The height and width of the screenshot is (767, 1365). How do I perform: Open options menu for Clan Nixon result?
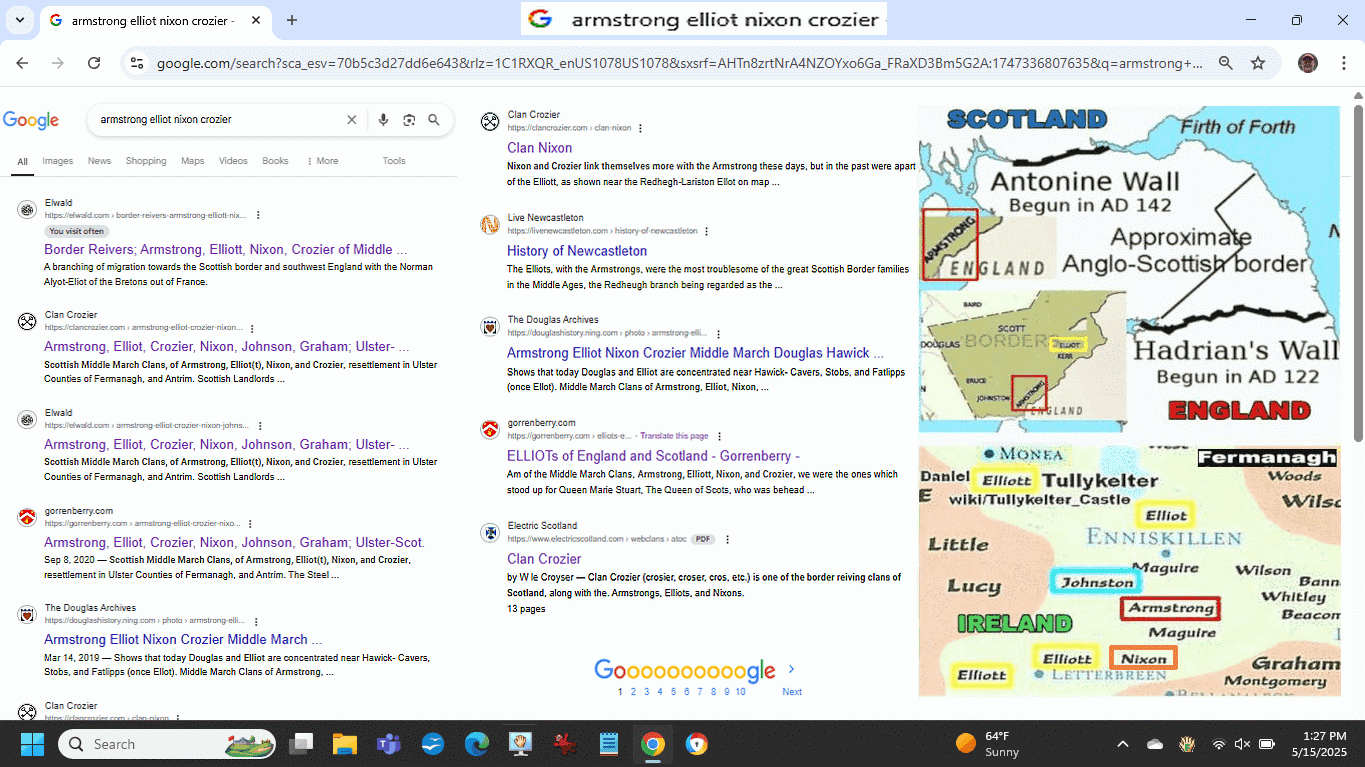pyautogui.click(x=640, y=128)
